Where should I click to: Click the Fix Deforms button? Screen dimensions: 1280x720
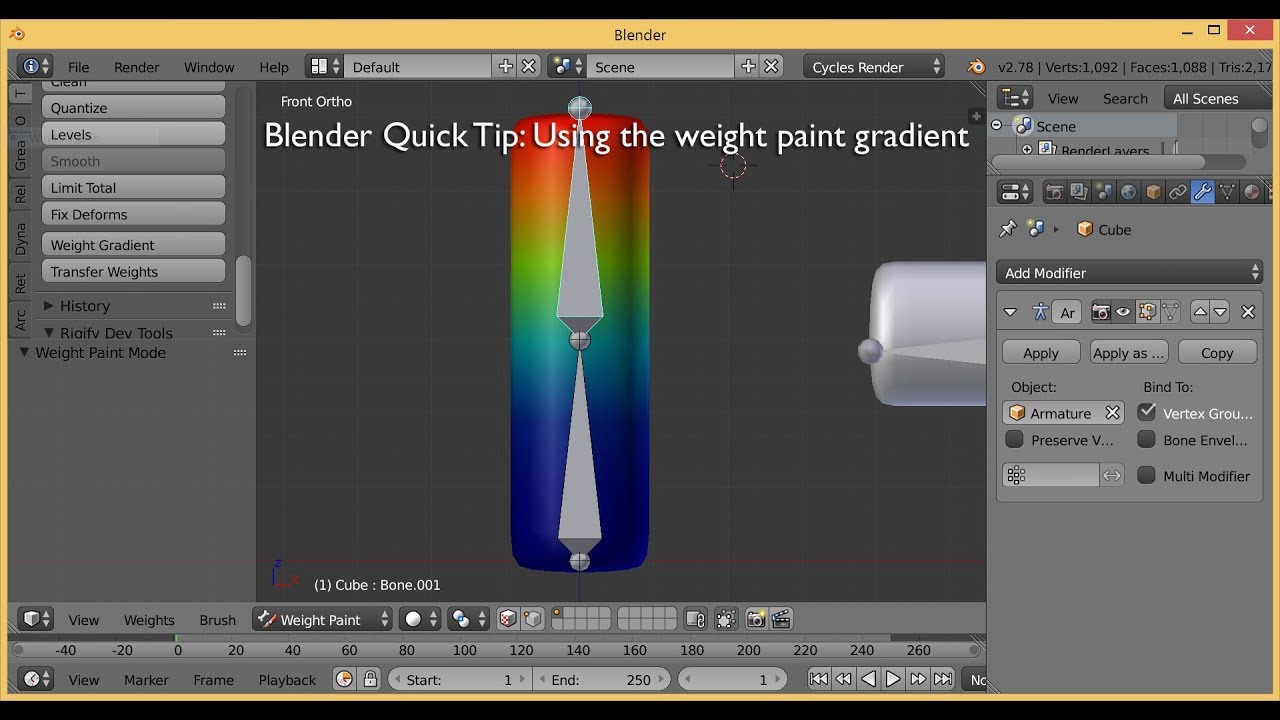tap(133, 214)
